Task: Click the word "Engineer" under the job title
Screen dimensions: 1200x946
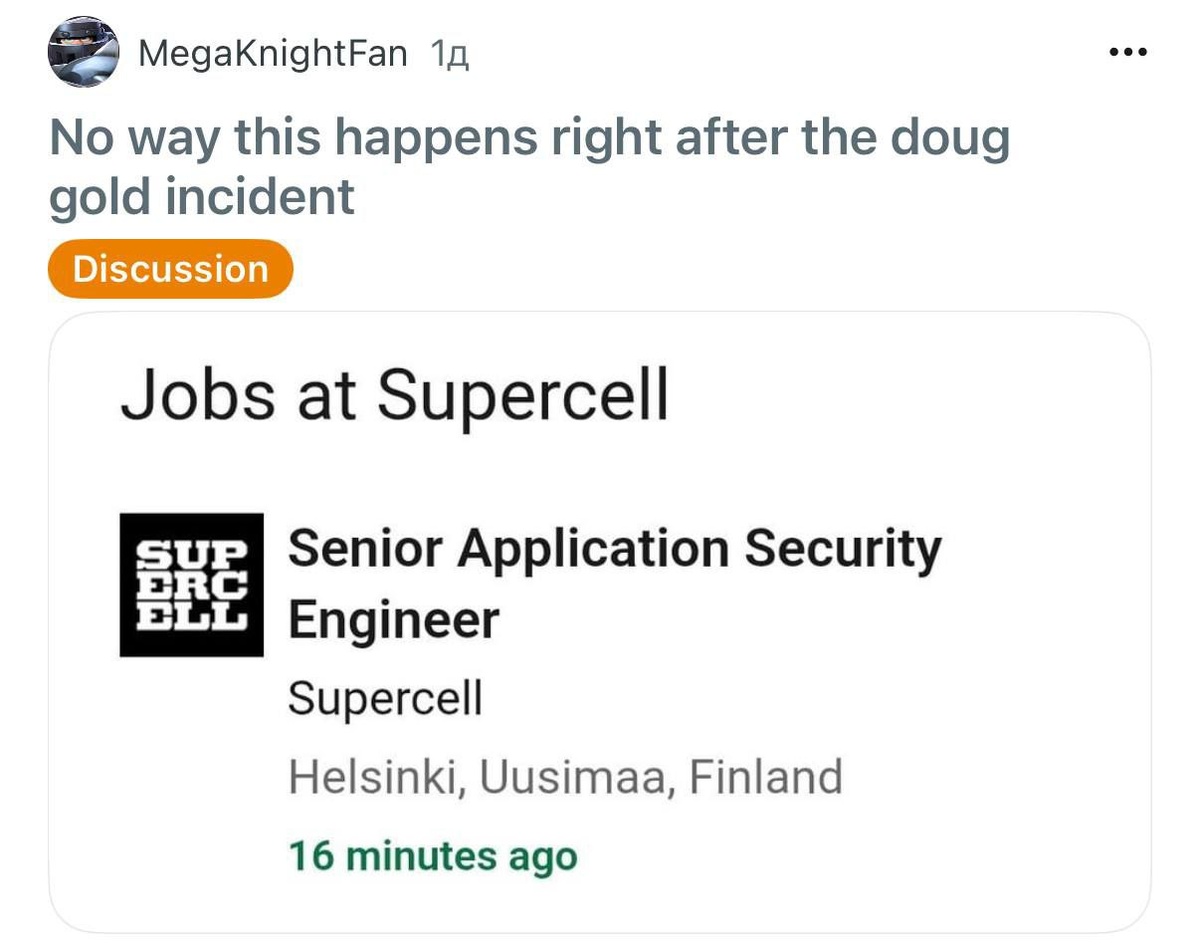Action: coord(393,620)
